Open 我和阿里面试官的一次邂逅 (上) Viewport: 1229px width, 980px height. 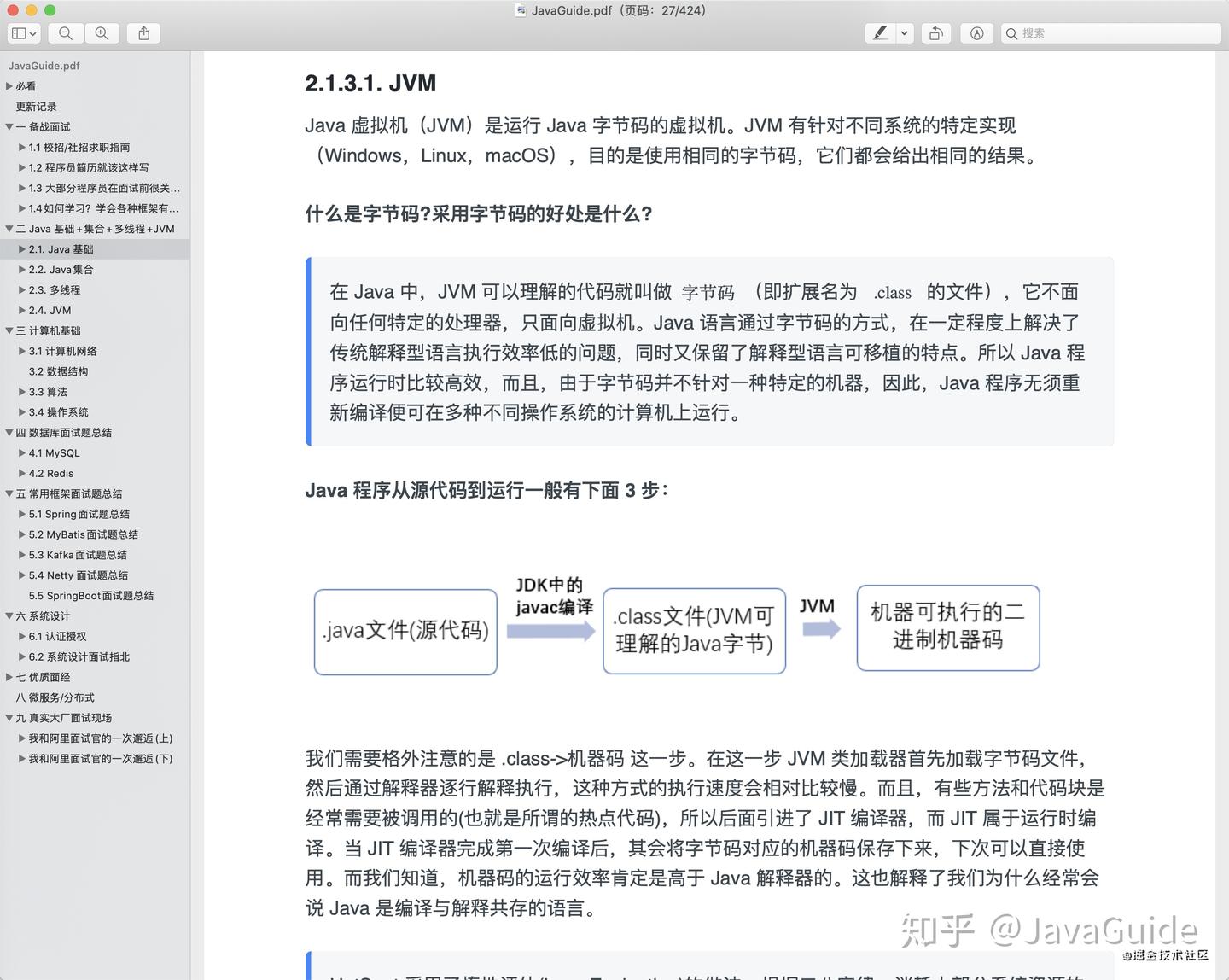point(101,738)
